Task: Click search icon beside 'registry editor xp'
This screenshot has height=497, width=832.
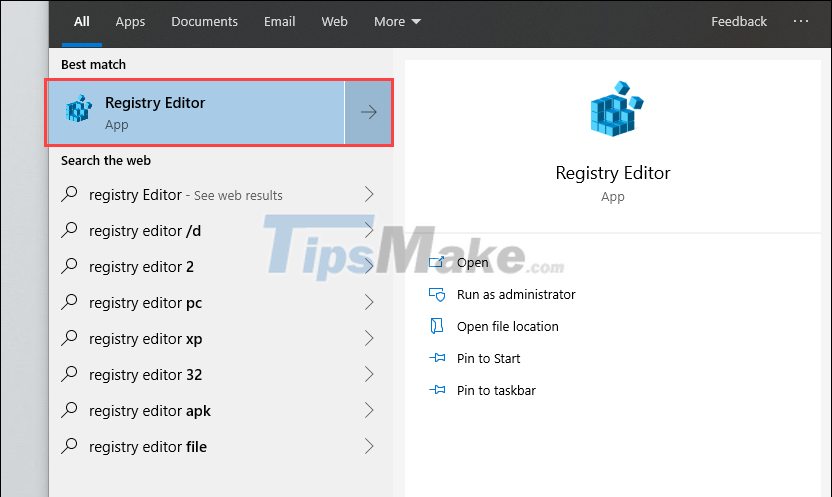Action: coord(70,338)
